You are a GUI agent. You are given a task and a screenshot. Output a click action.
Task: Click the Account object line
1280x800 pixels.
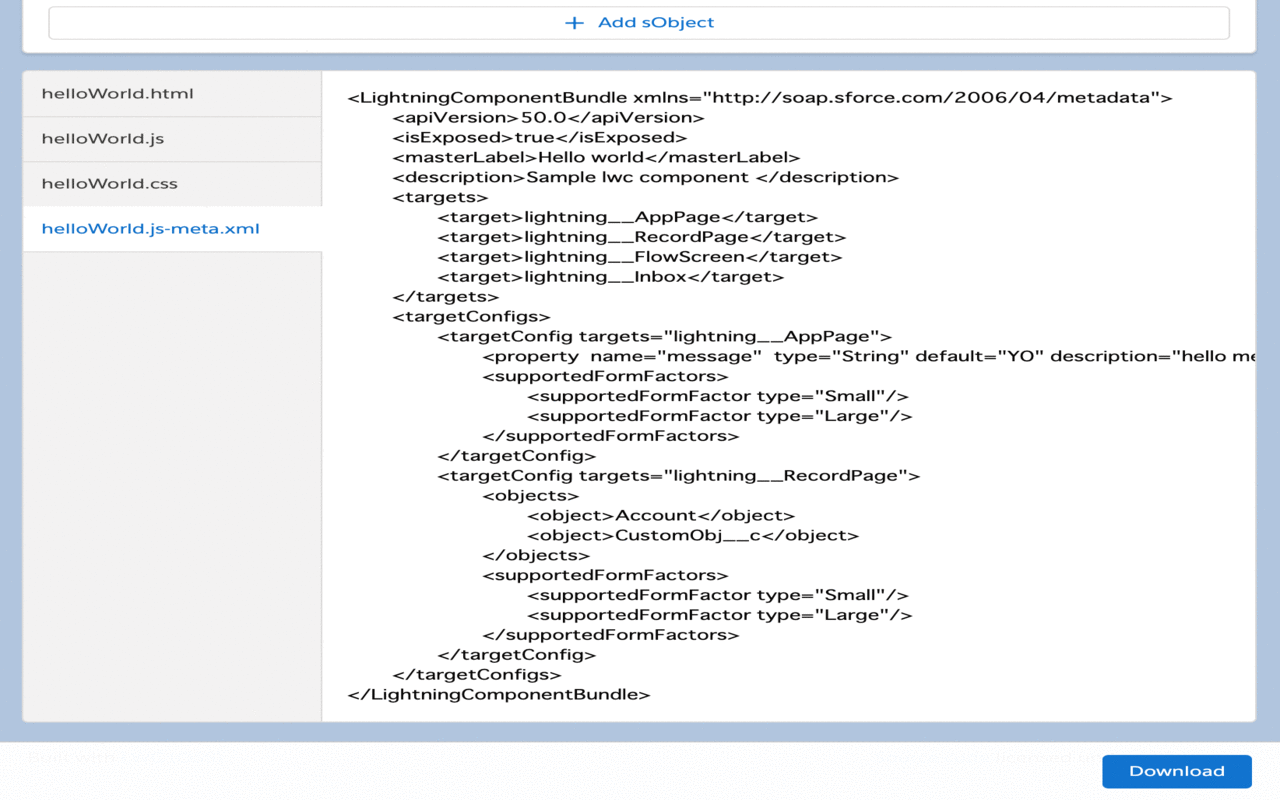[660, 516]
